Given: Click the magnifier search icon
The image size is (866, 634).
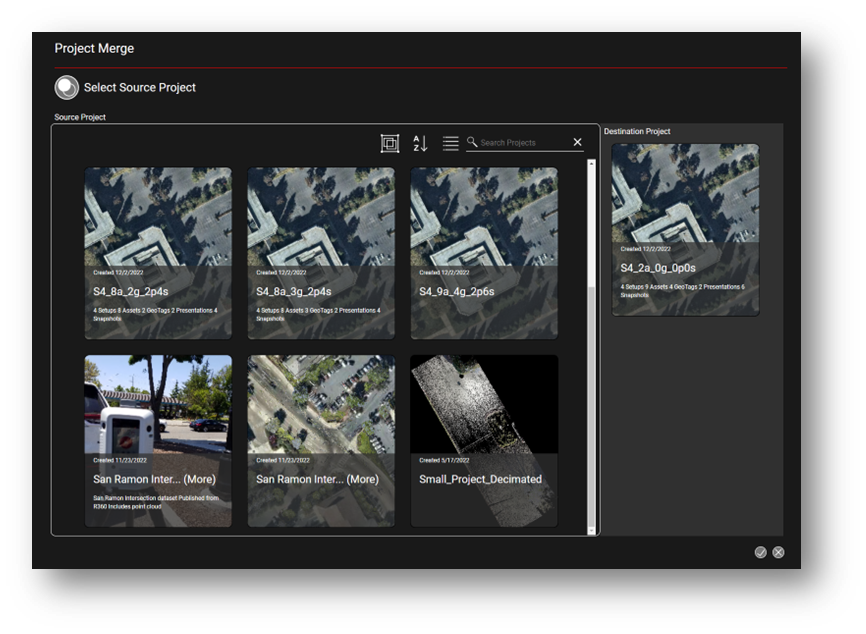Looking at the screenshot, I should [x=472, y=142].
